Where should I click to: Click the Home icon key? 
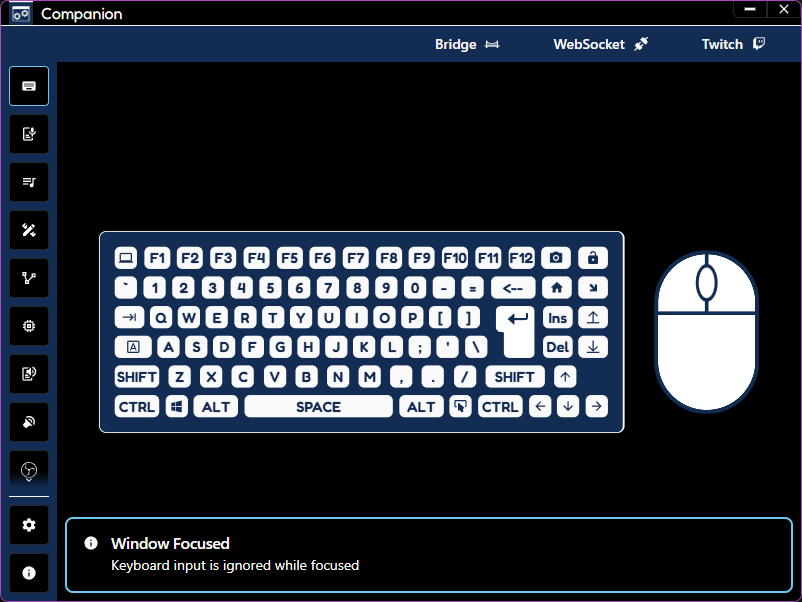coord(557,288)
